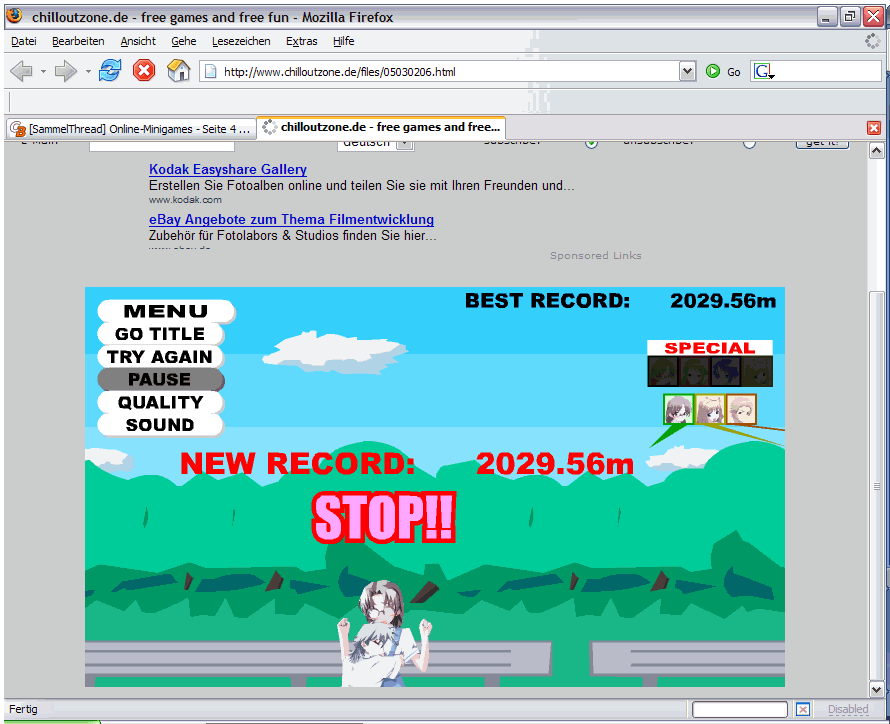Go back with the Back arrow

[x=21, y=71]
